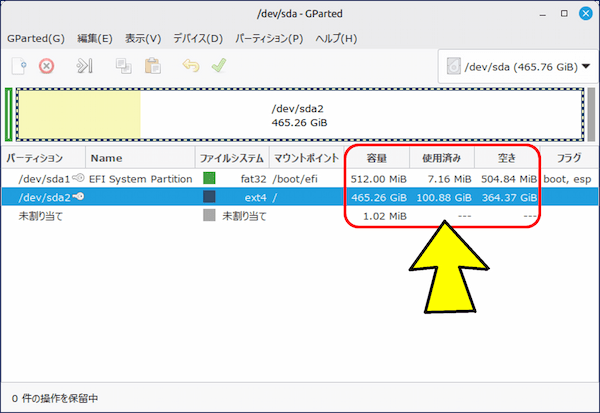Open the デバイス(D) menu

[x=198, y=39]
